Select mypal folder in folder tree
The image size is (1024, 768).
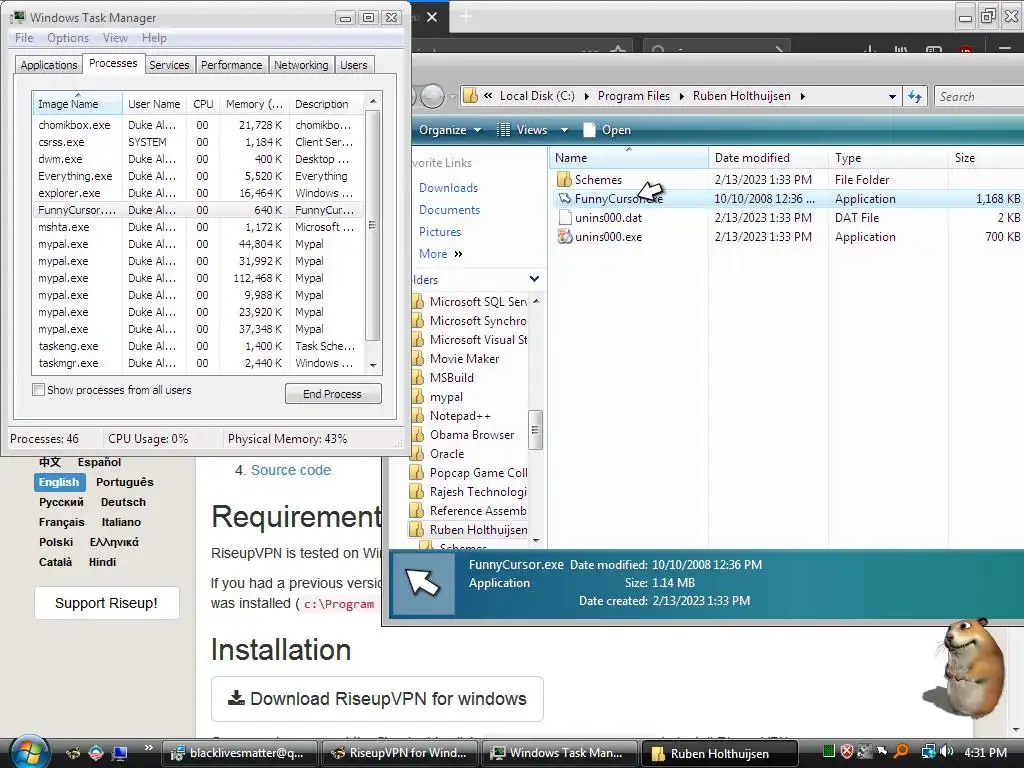point(446,397)
